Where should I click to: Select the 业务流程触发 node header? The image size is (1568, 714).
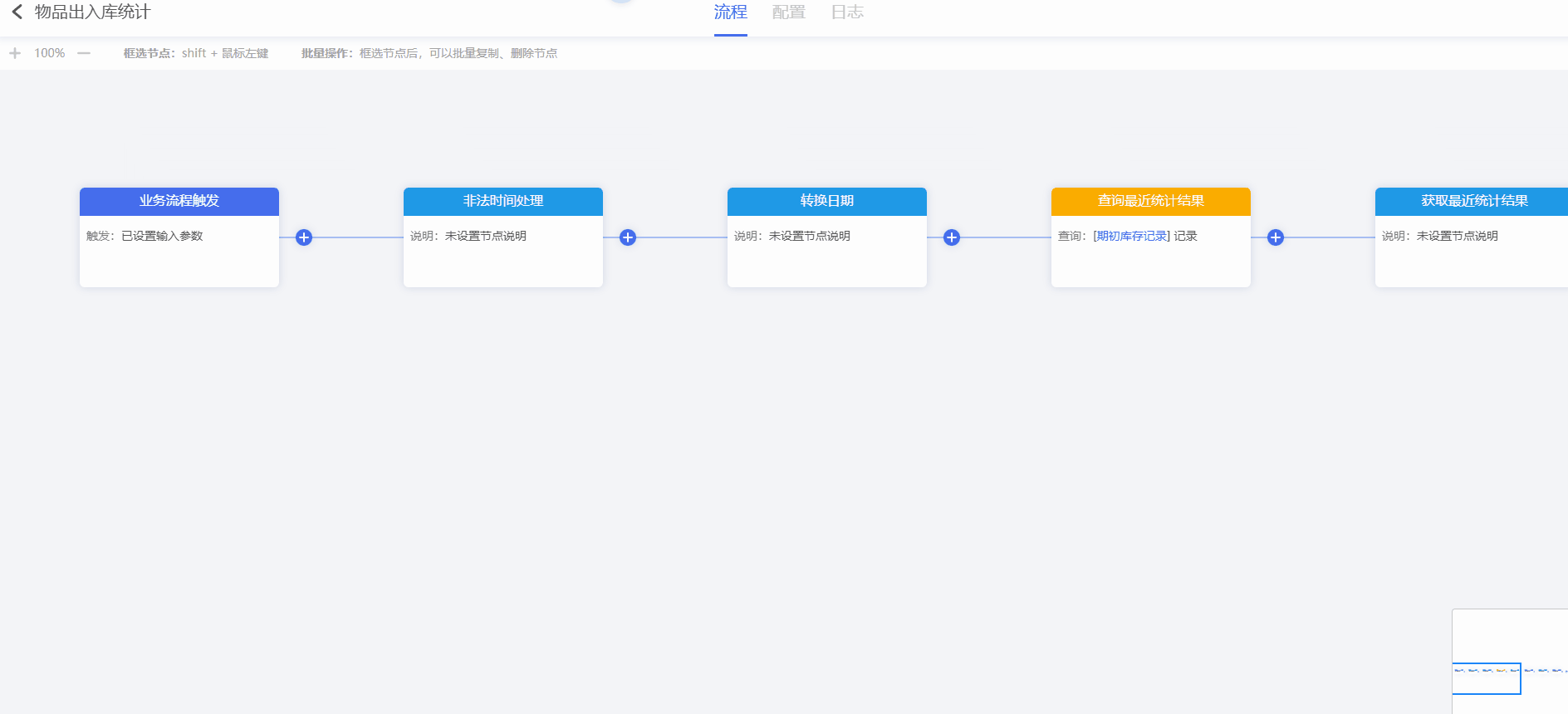179,201
